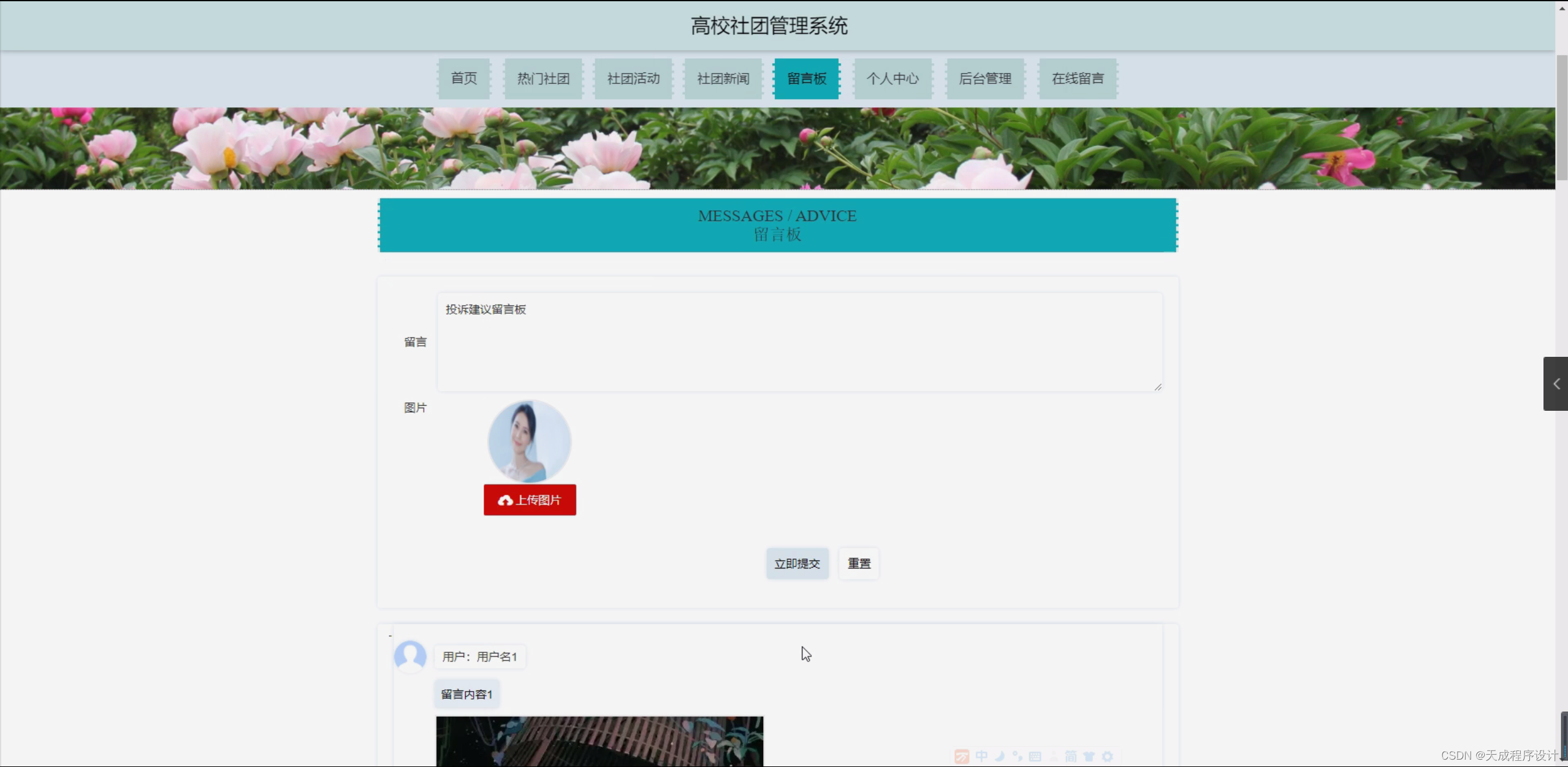Toggle simplified/traditional with 简 icon
Image resolution: width=1568 pixels, height=767 pixels.
(1071, 757)
